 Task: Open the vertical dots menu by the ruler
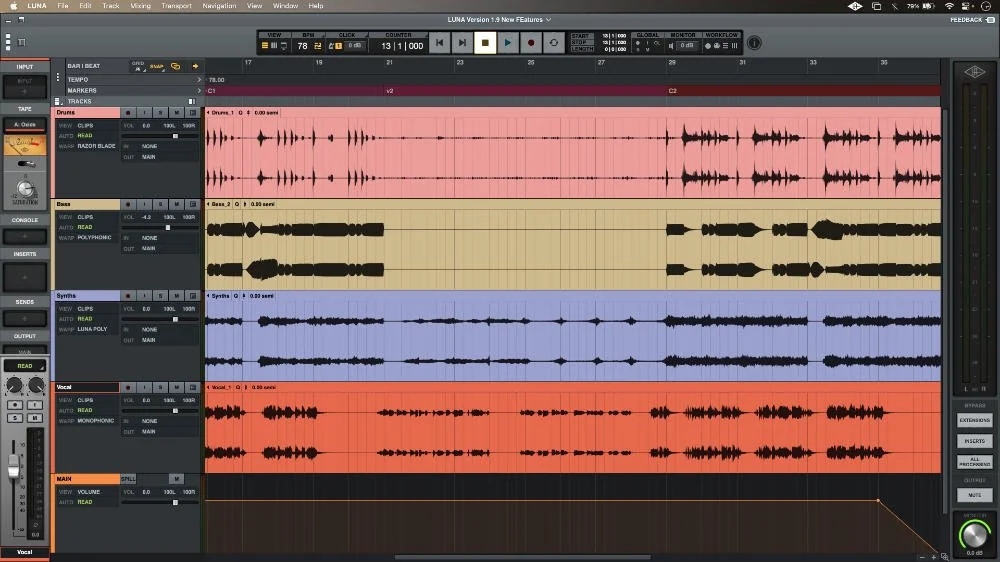point(57,77)
